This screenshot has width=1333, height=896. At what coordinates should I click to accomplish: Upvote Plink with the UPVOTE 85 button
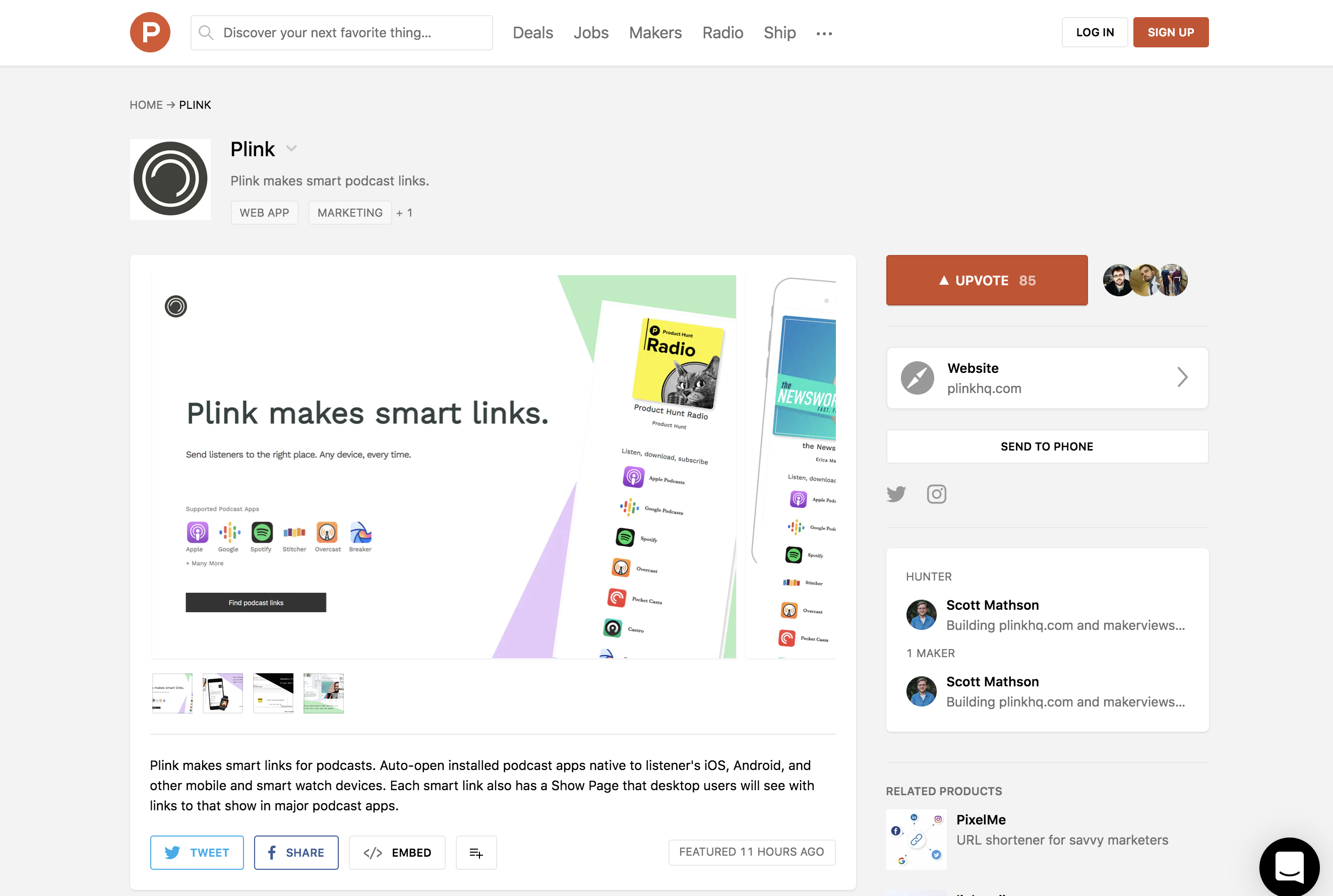[987, 280]
